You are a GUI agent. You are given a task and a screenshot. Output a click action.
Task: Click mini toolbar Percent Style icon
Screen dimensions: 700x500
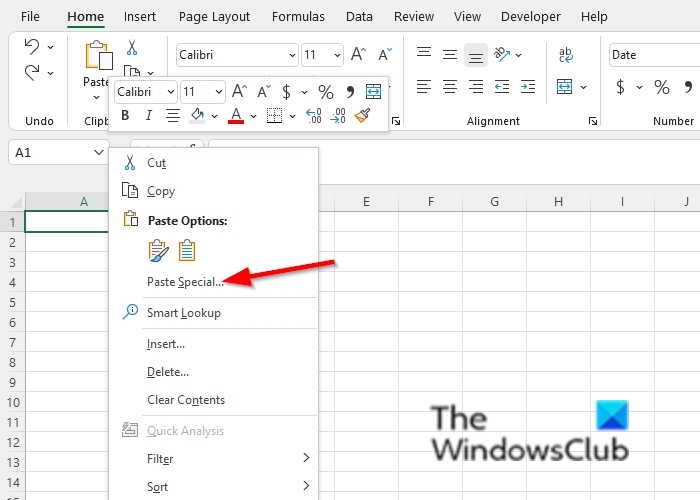click(325, 92)
